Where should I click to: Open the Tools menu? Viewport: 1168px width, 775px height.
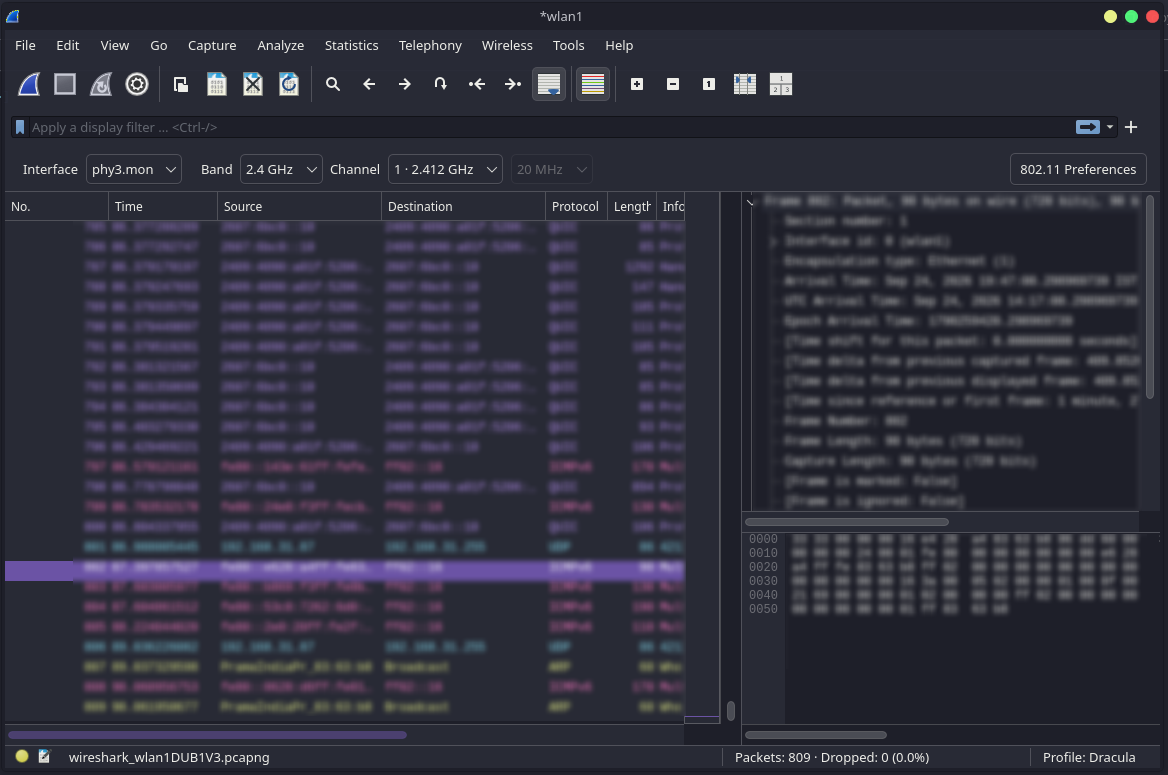click(x=568, y=45)
